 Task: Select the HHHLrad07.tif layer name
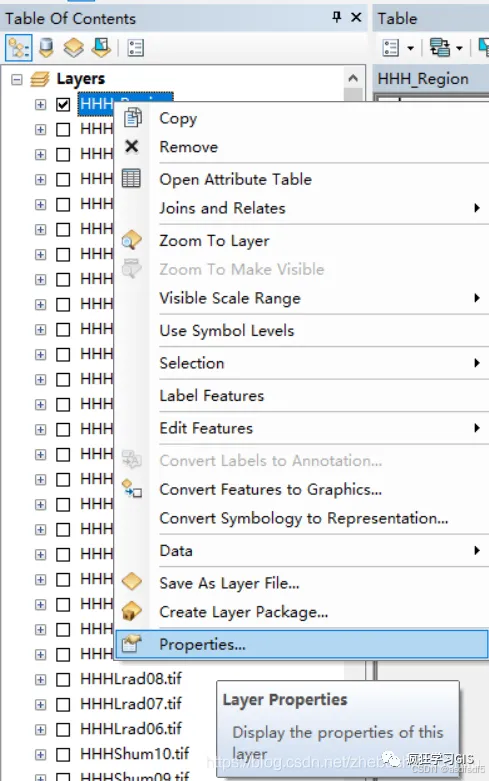click(x=131, y=703)
